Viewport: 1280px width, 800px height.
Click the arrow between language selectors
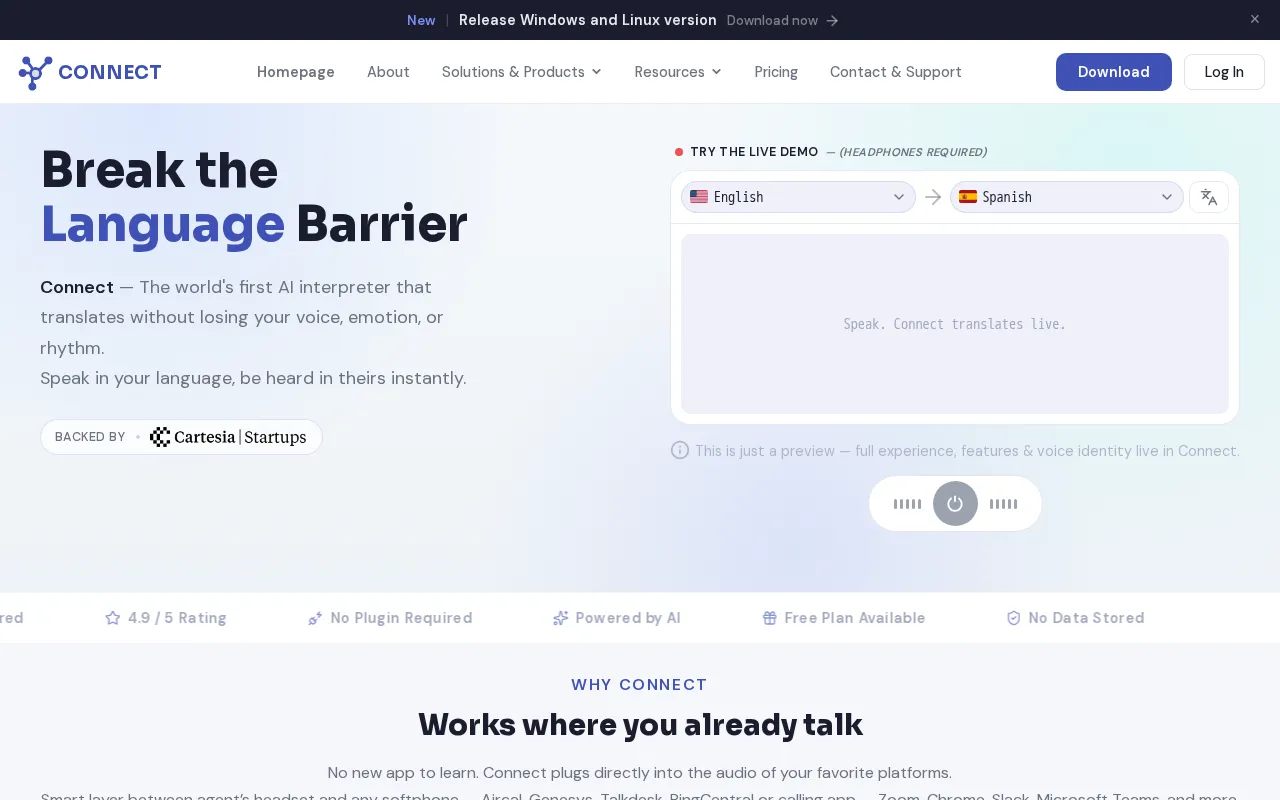tap(933, 197)
